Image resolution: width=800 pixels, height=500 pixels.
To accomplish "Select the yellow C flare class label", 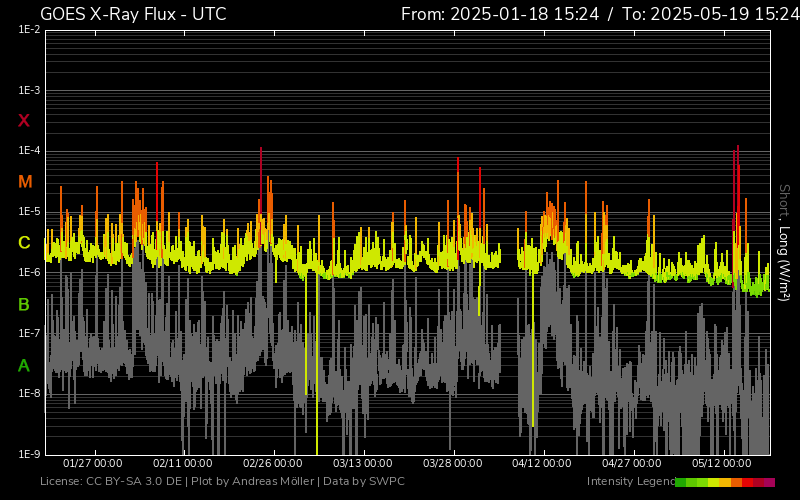I will pos(24,243).
